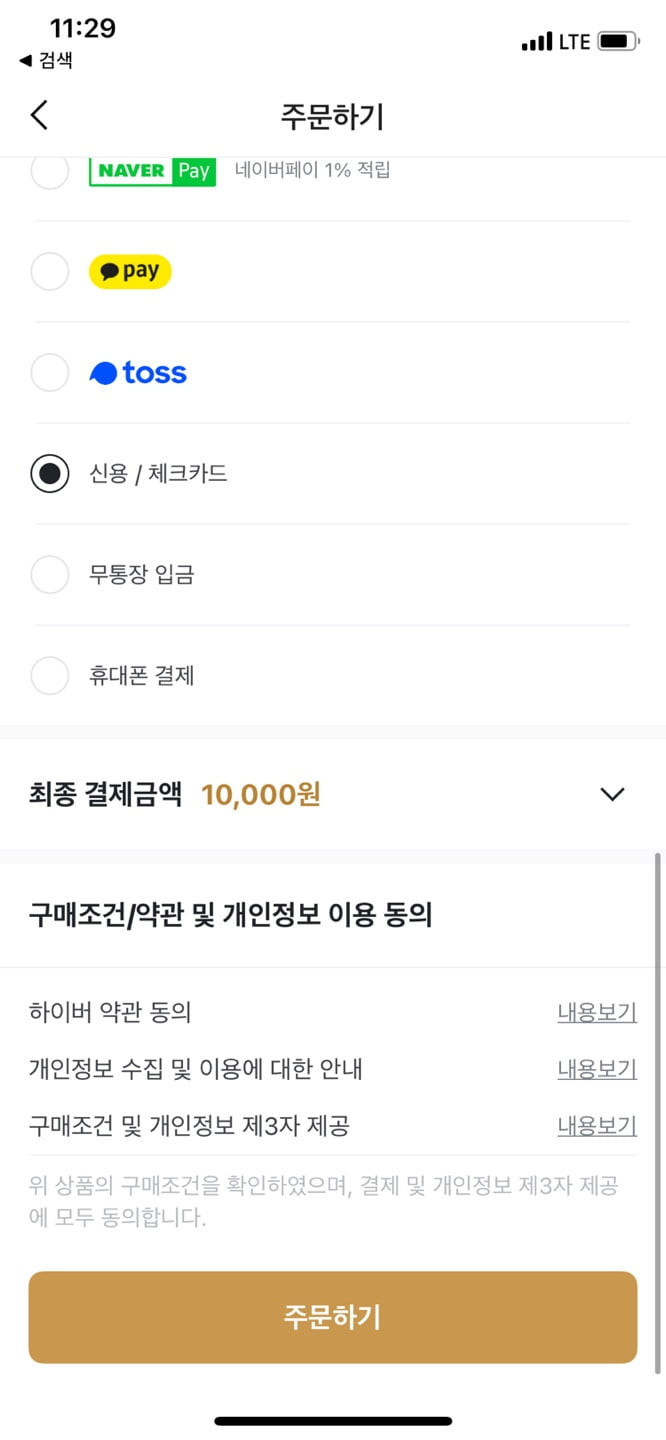Viewport: 666px width, 1440px height.
Task: Tap the toss logo
Action: [138, 373]
